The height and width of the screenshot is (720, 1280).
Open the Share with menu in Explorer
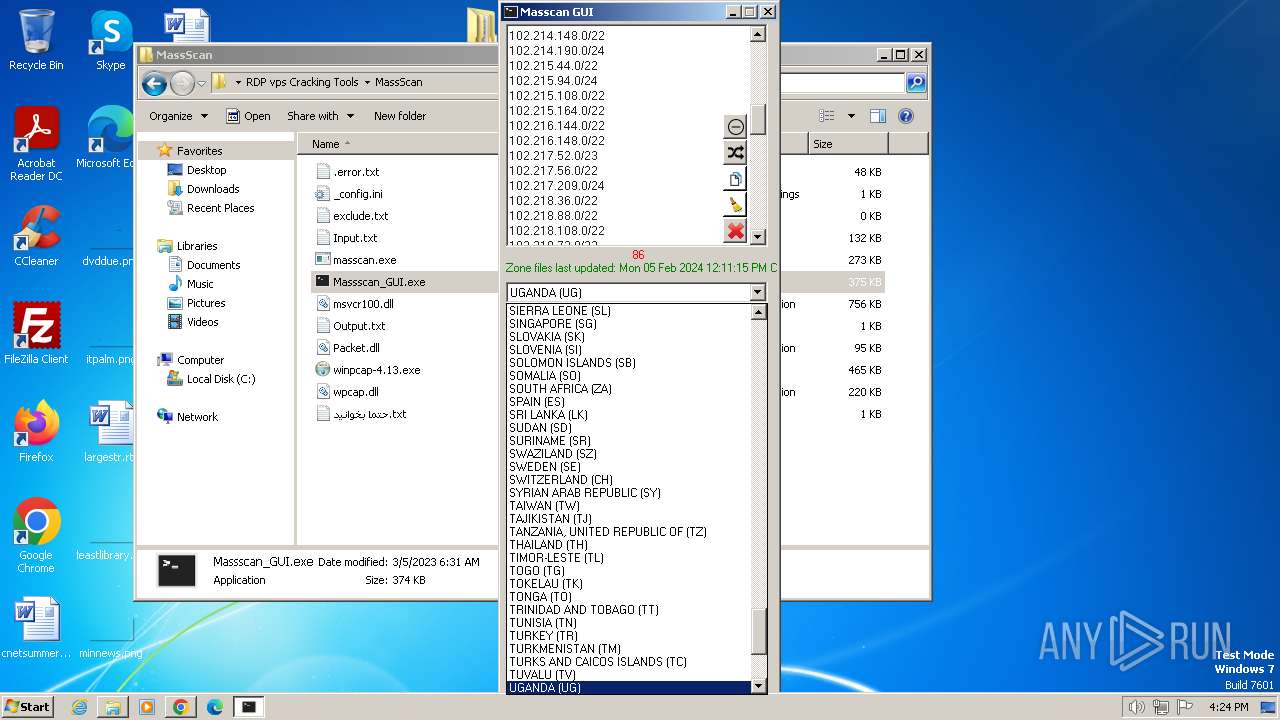tap(319, 116)
